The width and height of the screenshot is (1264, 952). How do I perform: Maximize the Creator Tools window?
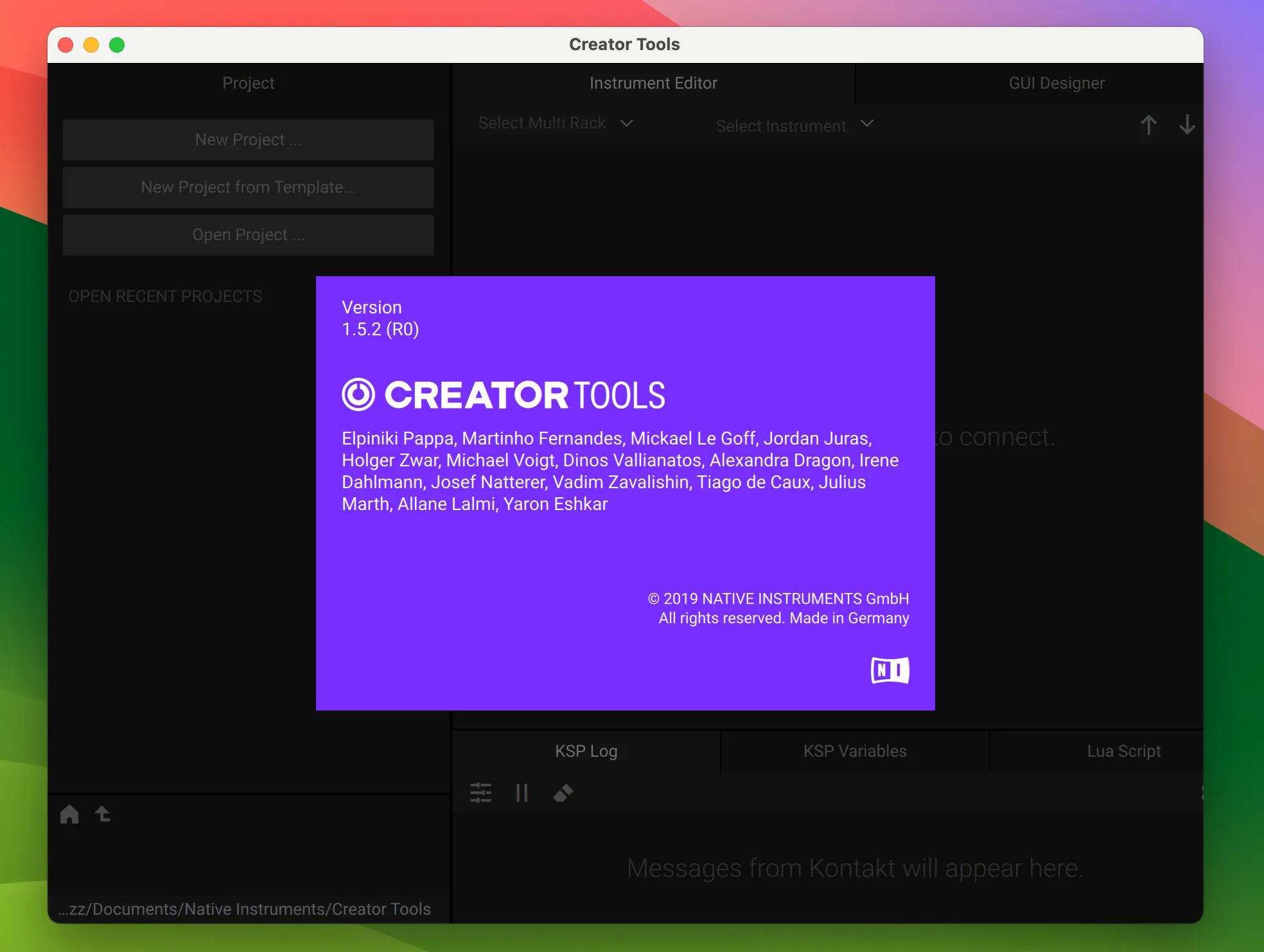coord(117,45)
